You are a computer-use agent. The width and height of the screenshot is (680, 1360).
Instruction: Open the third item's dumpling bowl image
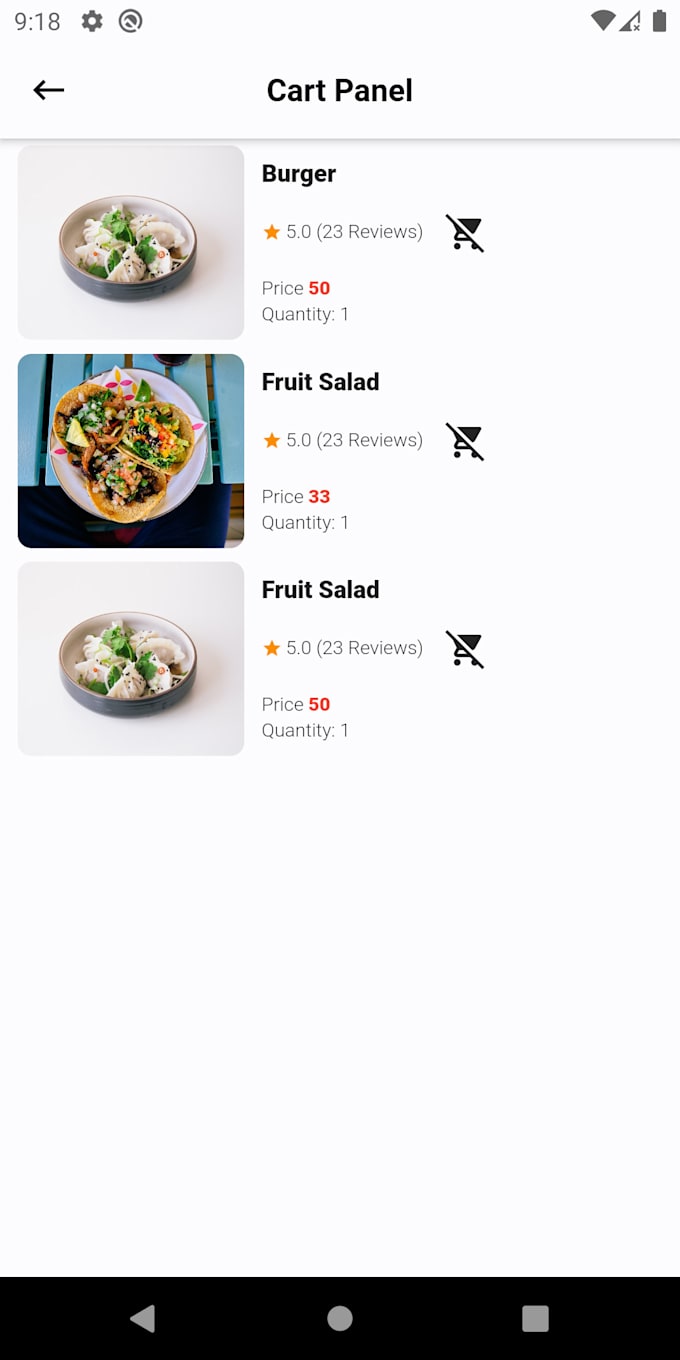pyautogui.click(x=131, y=658)
